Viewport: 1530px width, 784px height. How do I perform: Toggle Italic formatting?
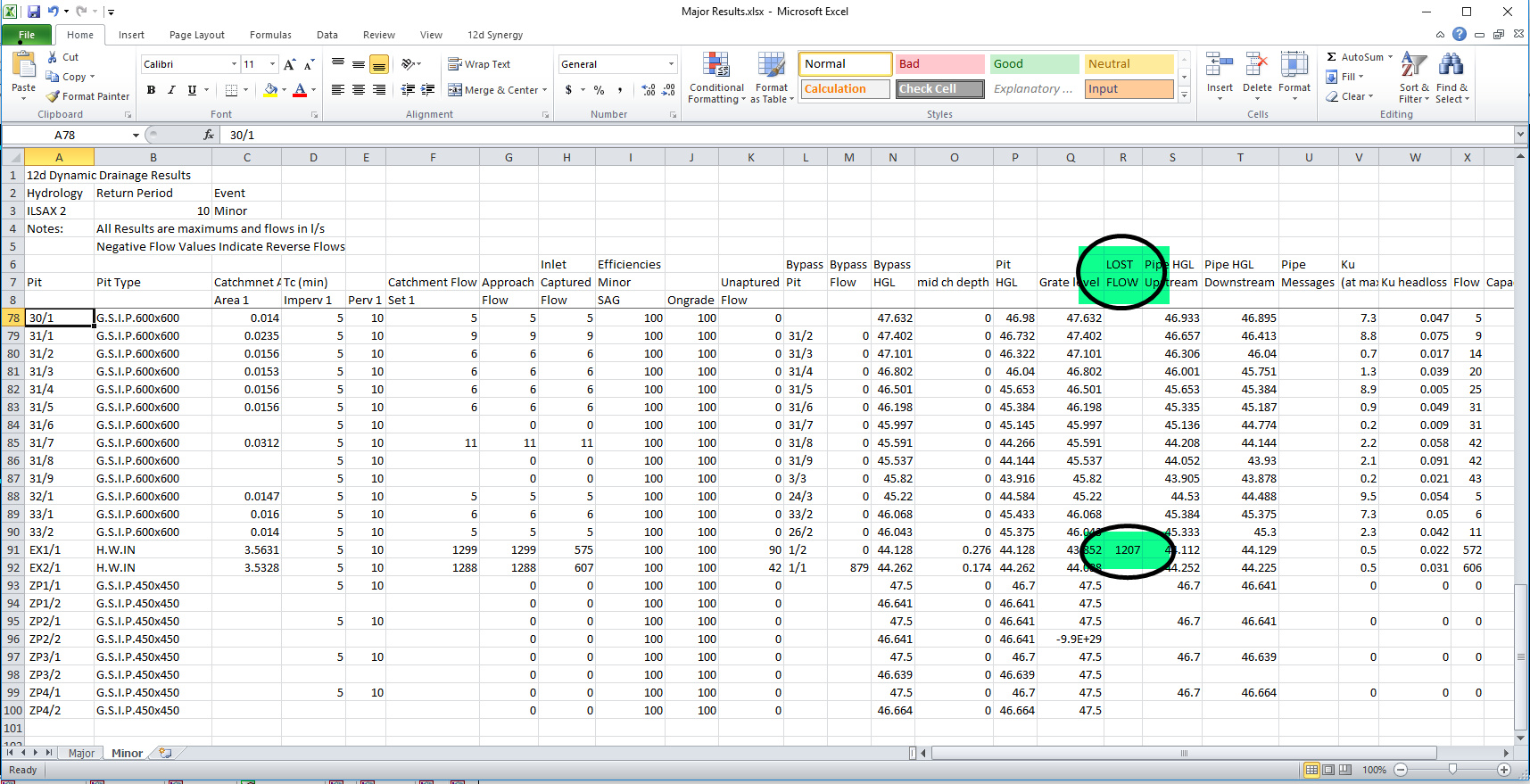(171, 90)
